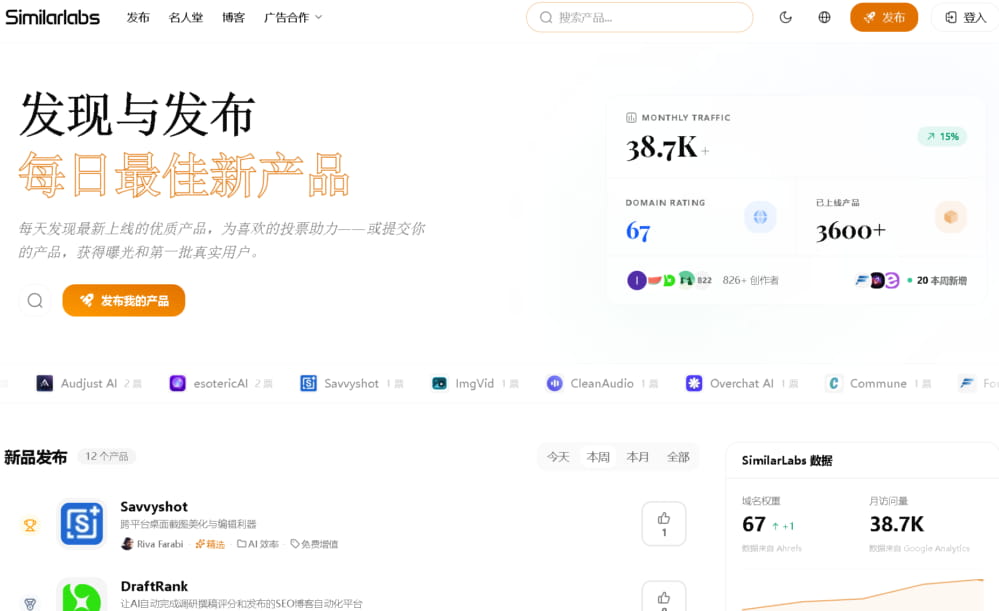Click the ImgVid ticker icon
The height and width of the screenshot is (611, 999).
click(440, 384)
